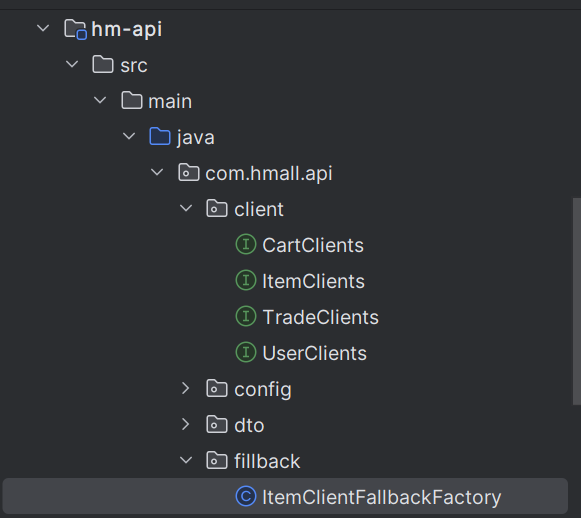Viewport: 581px width, 518px height.
Task: Select the fillback package name
Action: (x=267, y=461)
